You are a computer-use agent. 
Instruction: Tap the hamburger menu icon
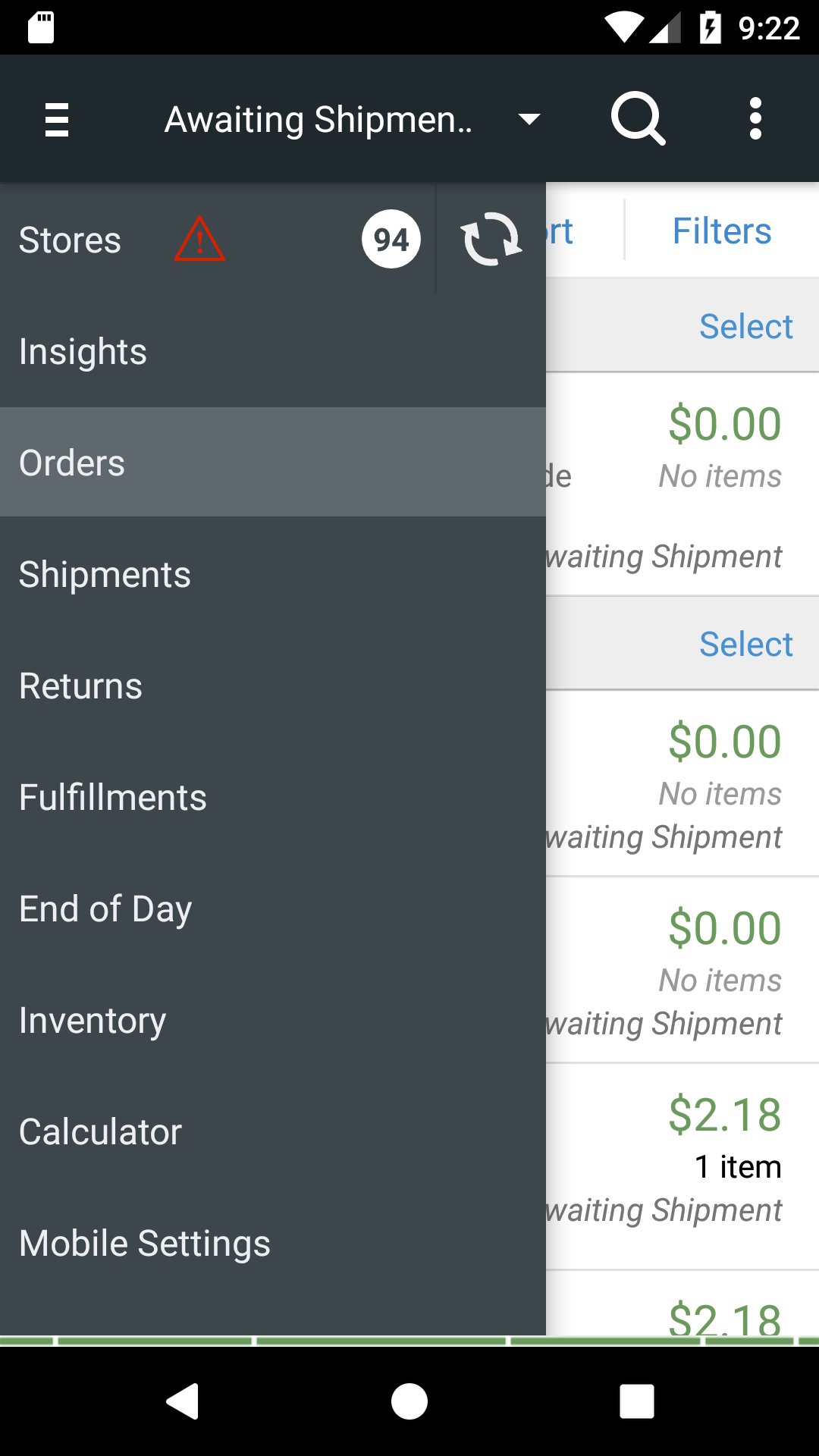[x=57, y=119]
